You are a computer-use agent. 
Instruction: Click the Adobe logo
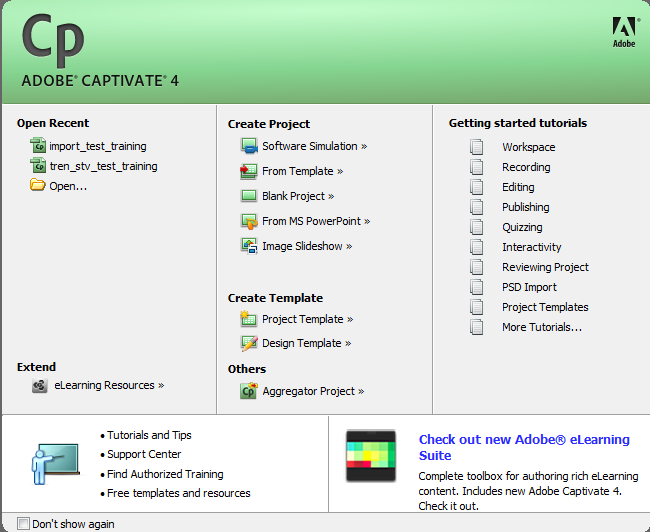624,32
